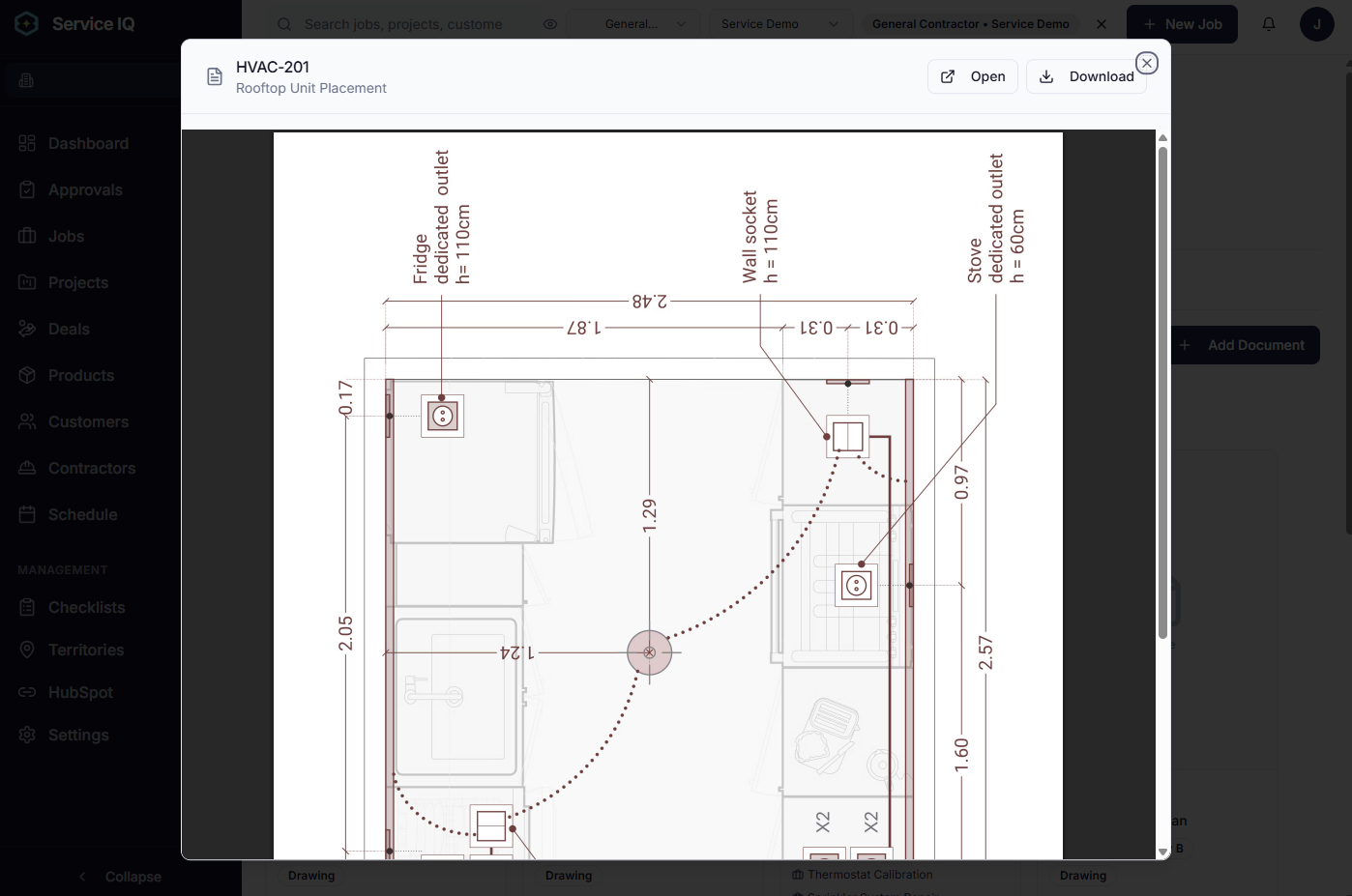The width and height of the screenshot is (1352, 896).
Task: Click the Territories map-pin icon
Action: [x=27, y=650]
